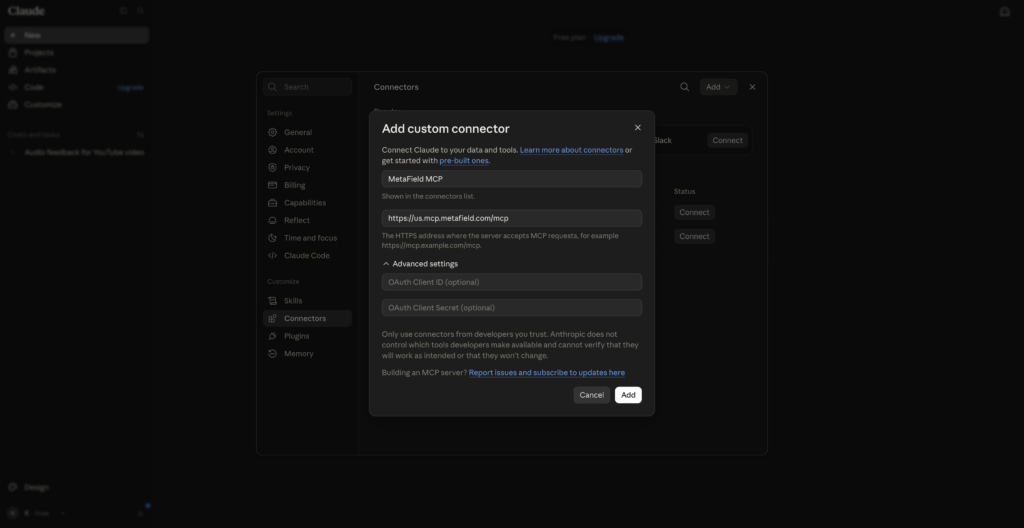Open Capabilities settings
Image resolution: width=1024 pixels, height=528 pixels.
pos(307,203)
